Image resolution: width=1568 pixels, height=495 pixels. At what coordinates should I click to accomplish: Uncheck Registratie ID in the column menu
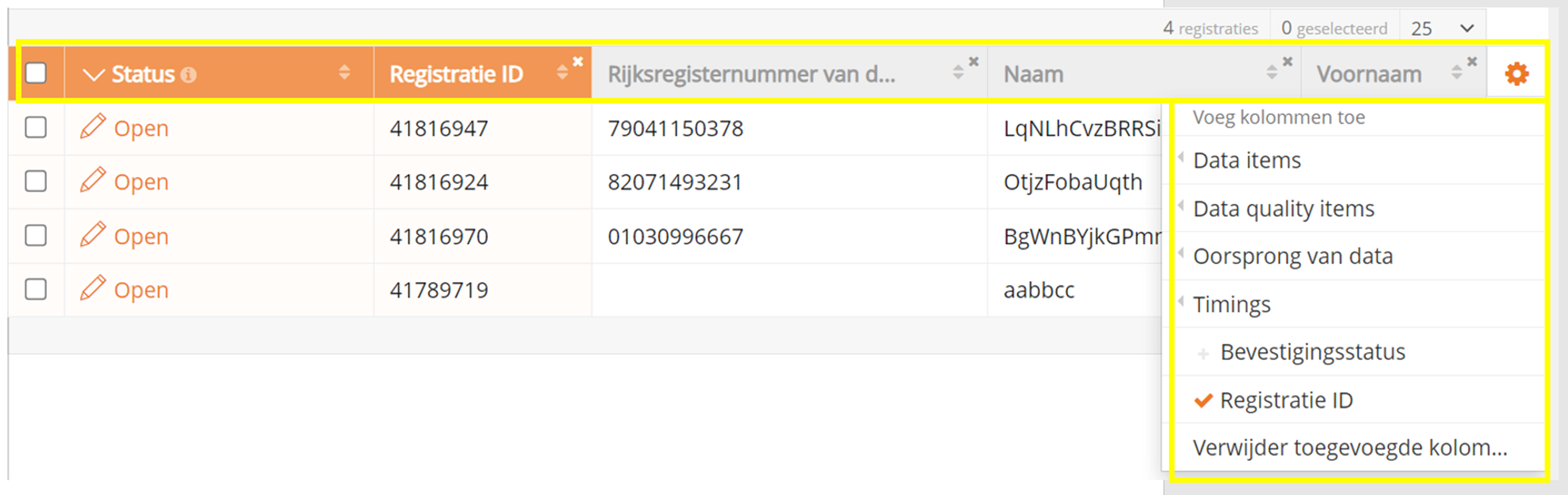click(1286, 400)
